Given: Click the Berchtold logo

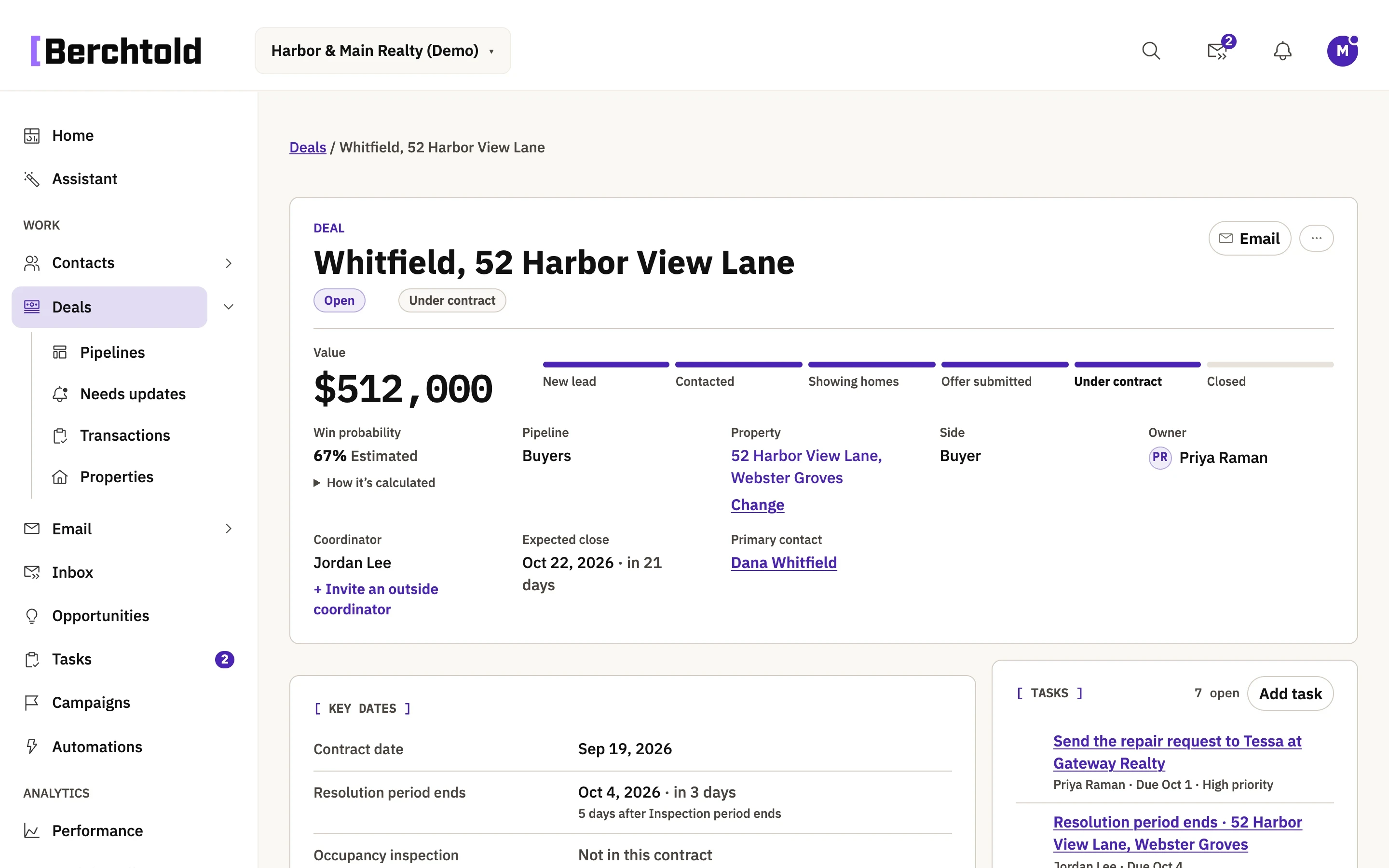Looking at the screenshot, I should (116, 51).
